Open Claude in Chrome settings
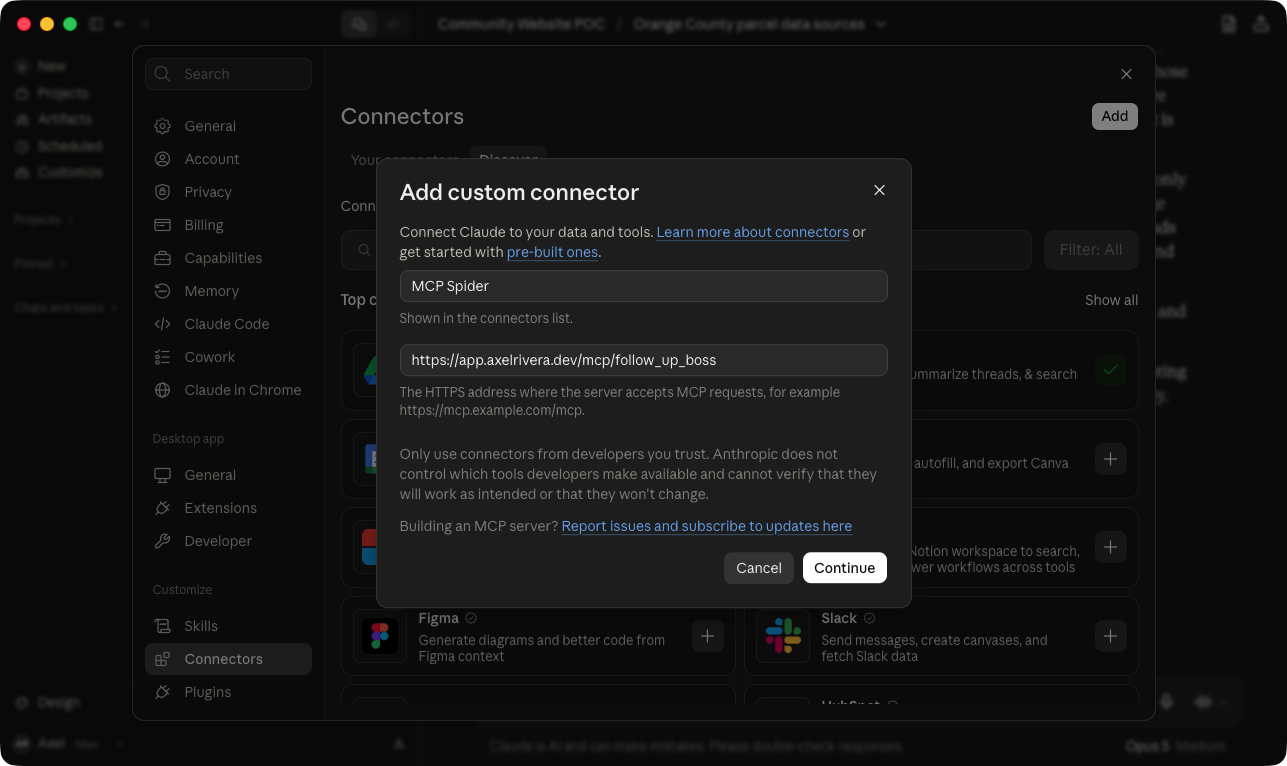The height and width of the screenshot is (766, 1287). (228, 390)
